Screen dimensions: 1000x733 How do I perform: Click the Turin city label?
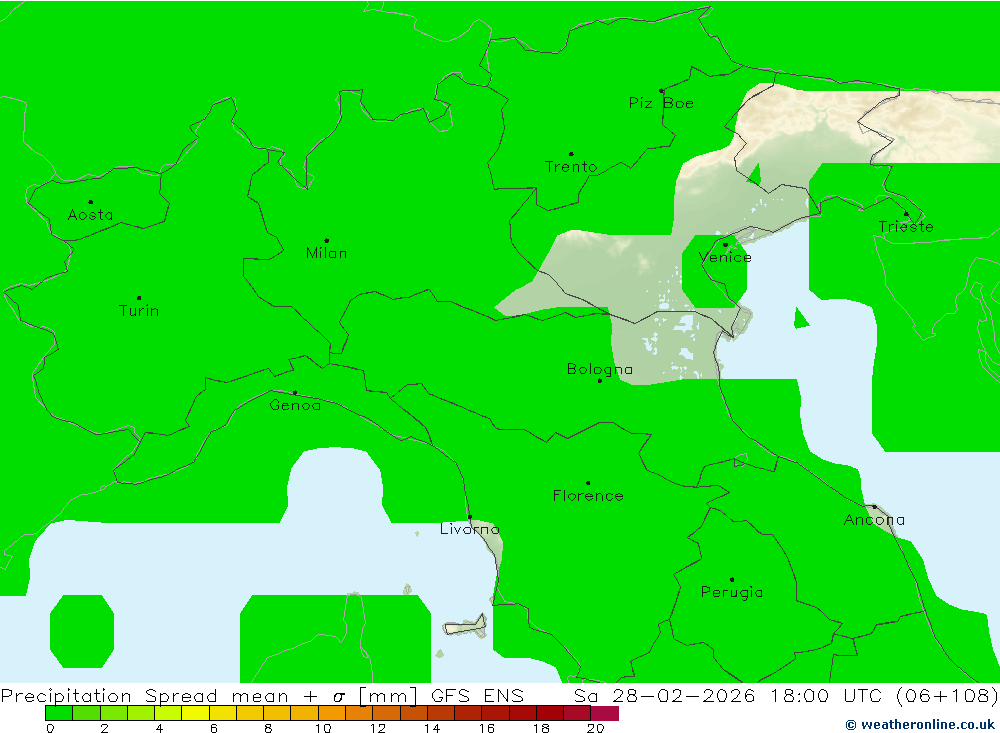pyautogui.click(x=139, y=311)
